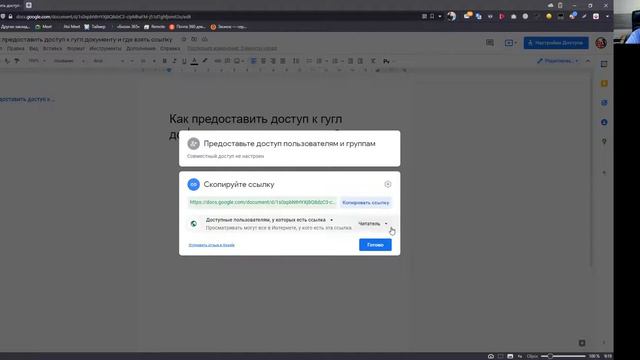Open the Maps side panel icon
The height and width of the screenshot is (360, 640).
click(604, 142)
